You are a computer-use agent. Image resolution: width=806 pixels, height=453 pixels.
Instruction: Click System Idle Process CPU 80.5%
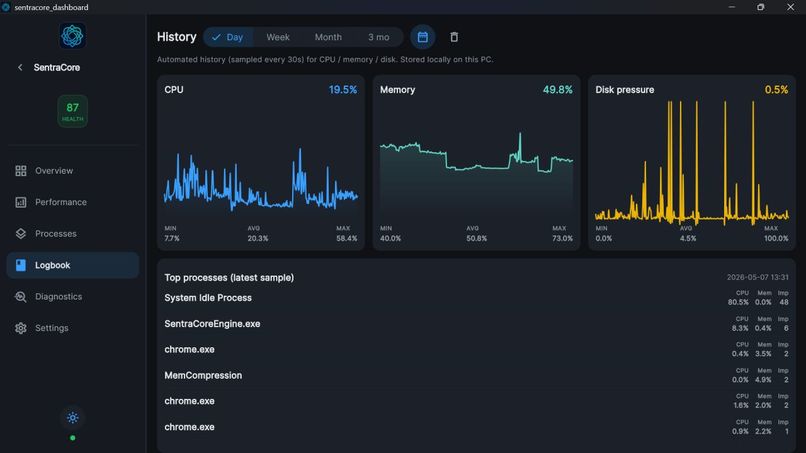pyautogui.click(x=738, y=302)
